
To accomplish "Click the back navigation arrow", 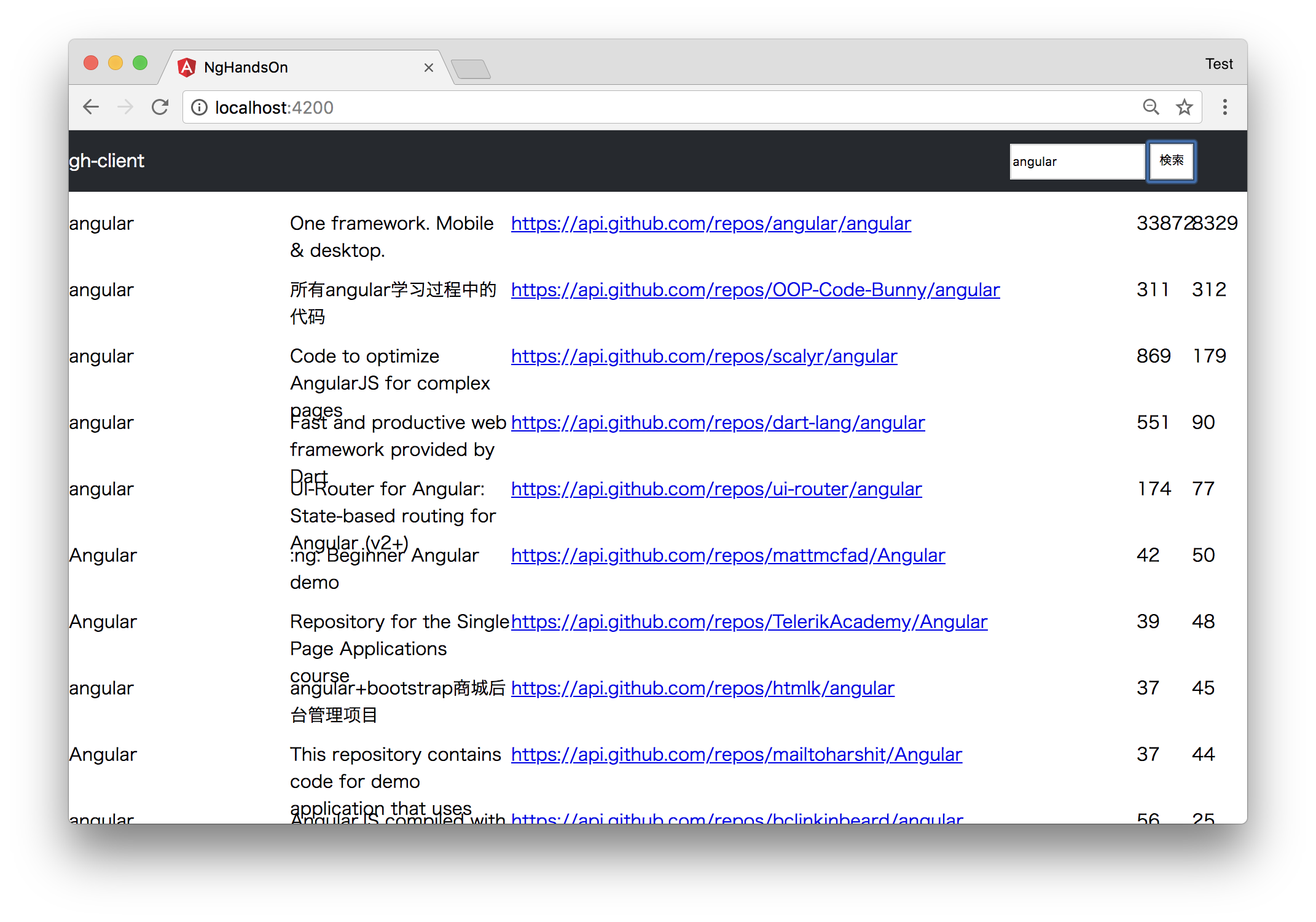I will [91, 107].
